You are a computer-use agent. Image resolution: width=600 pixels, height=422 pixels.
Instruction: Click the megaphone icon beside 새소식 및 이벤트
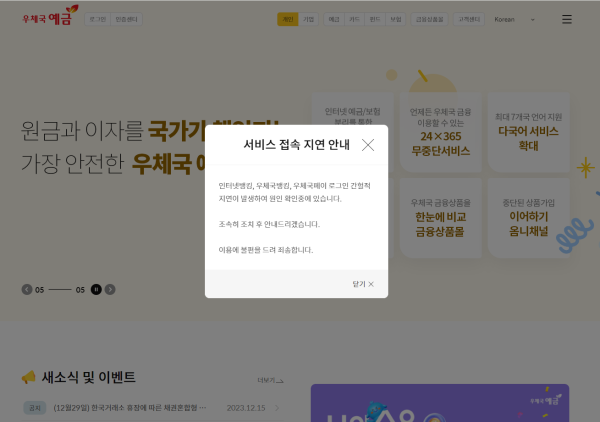click(x=29, y=377)
